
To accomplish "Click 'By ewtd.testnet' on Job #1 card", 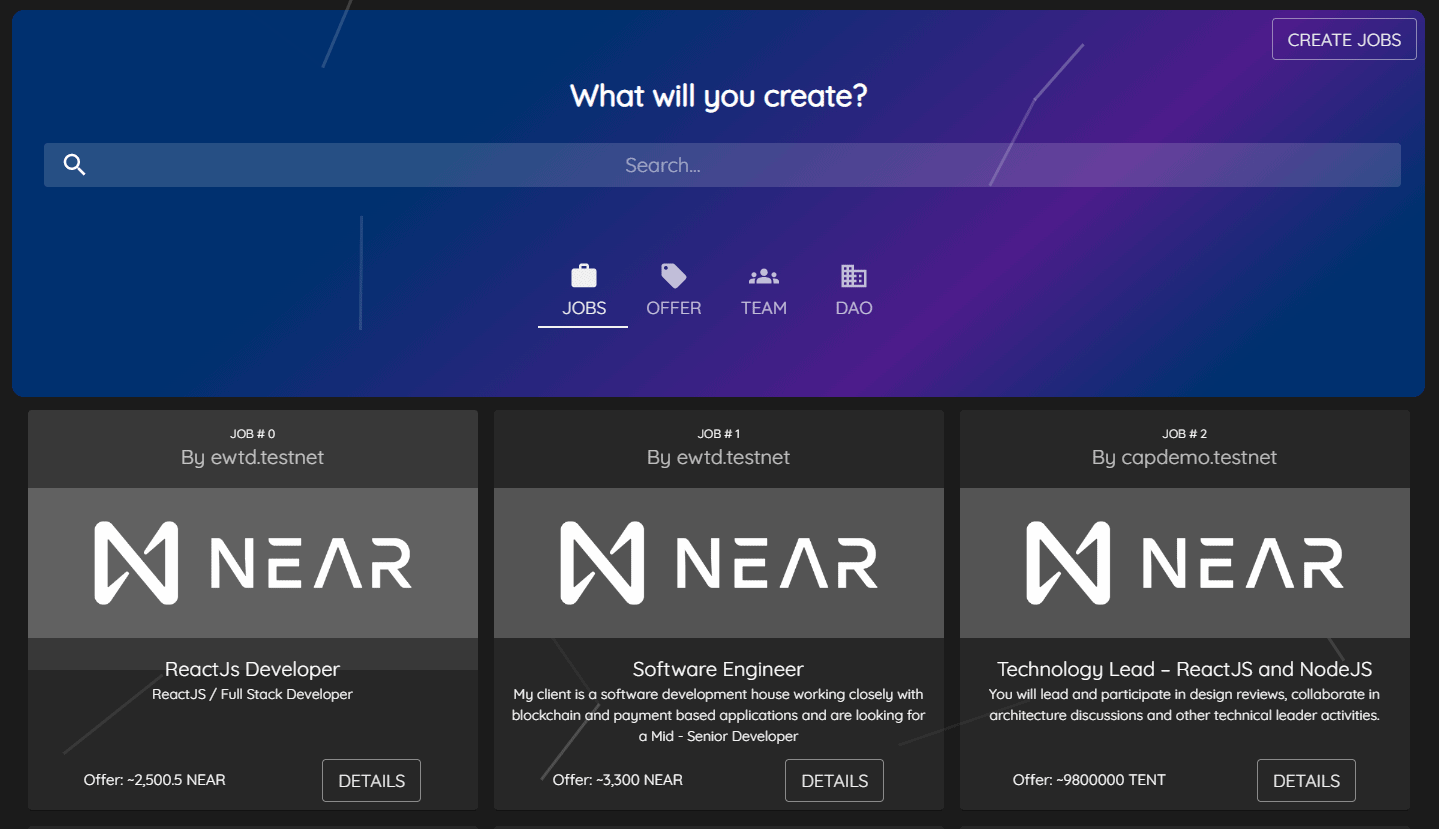I will click(718, 457).
